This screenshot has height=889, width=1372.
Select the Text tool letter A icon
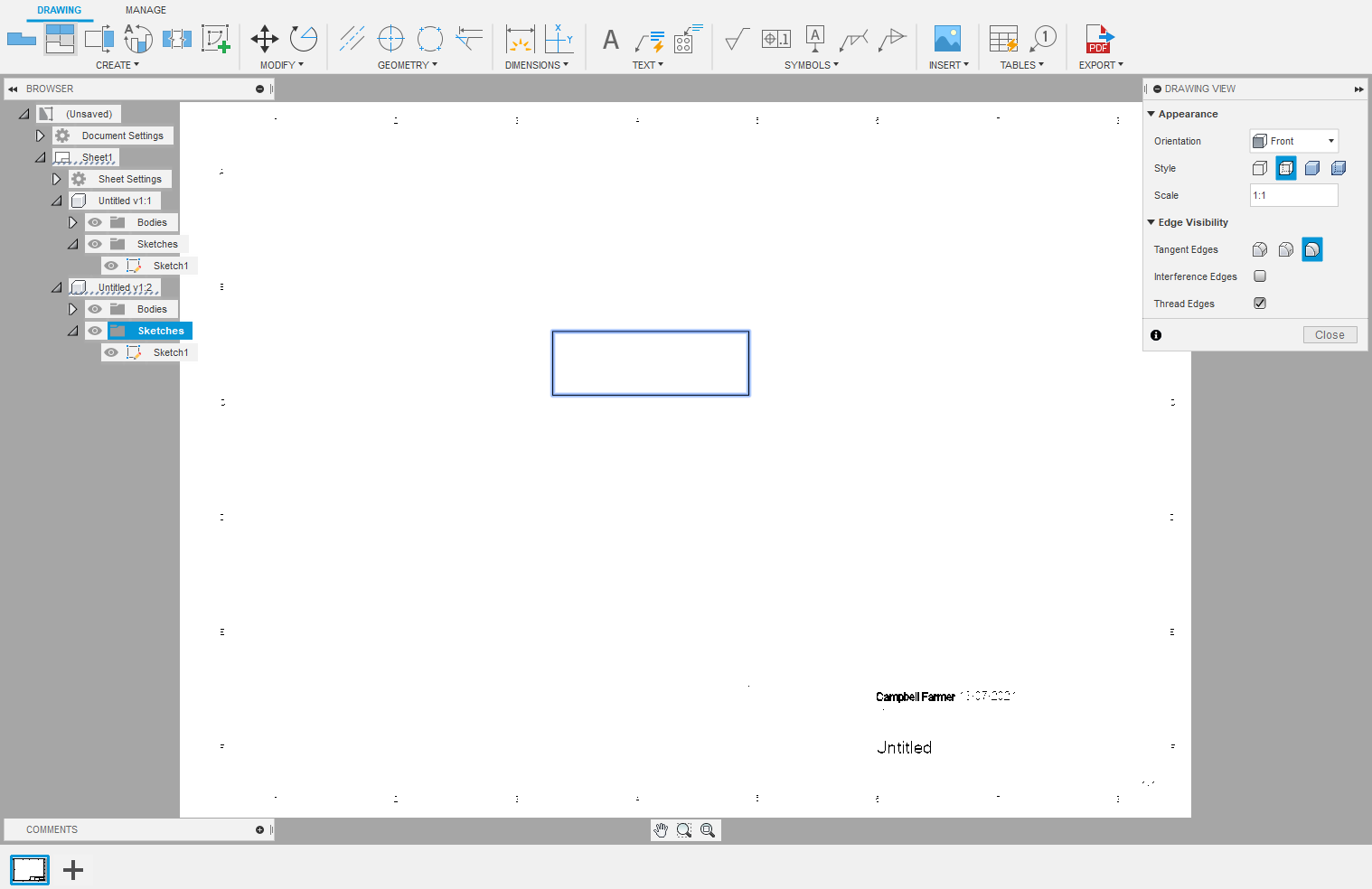611,40
